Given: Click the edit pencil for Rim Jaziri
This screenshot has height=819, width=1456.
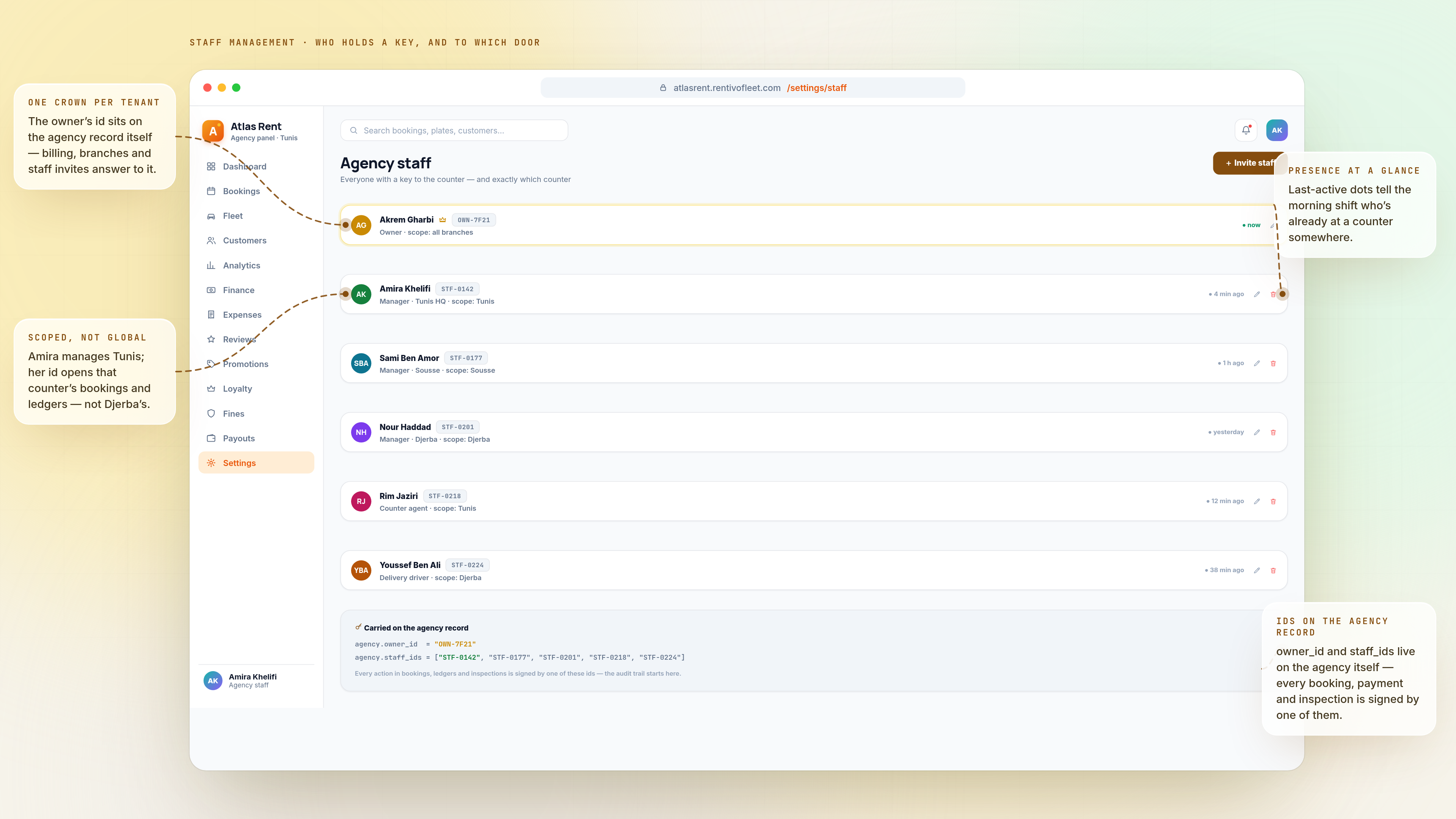Looking at the screenshot, I should coord(1257,501).
